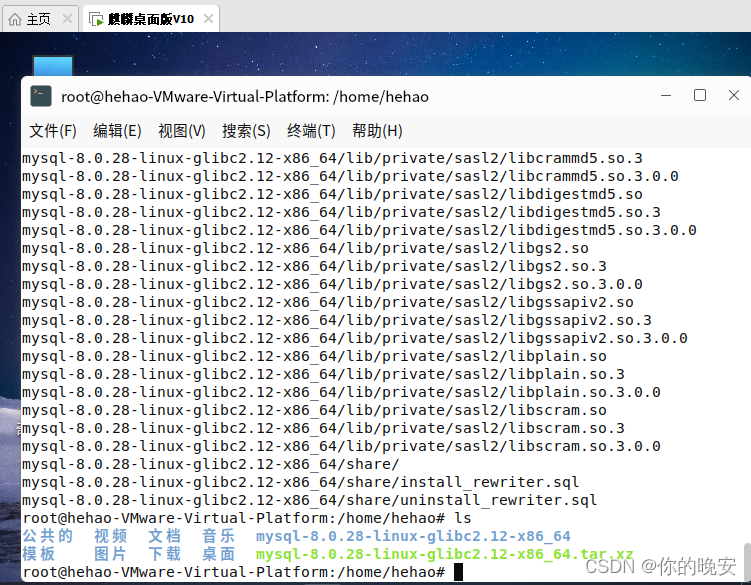Click the VM running icon on 麒麟桌面版V10 tab

click(96, 20)
